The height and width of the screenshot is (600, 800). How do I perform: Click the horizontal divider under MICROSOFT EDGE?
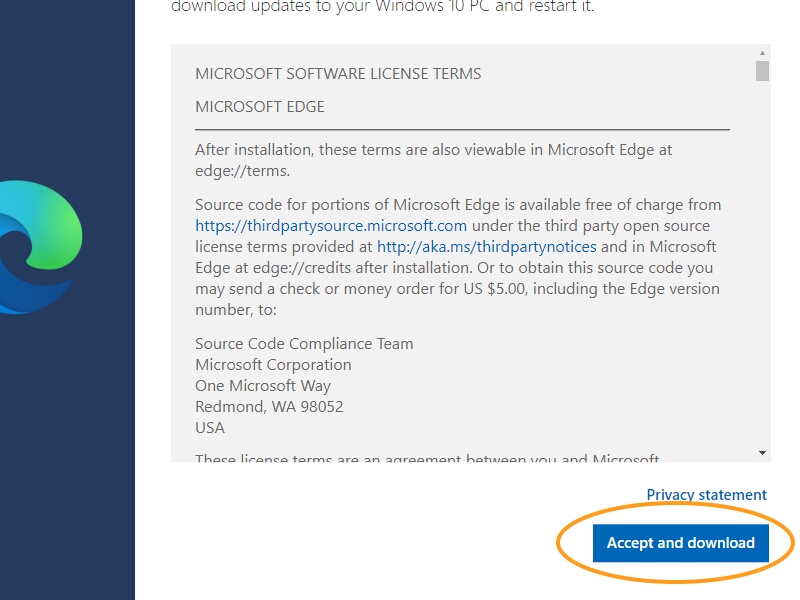[x=462, y=130]
